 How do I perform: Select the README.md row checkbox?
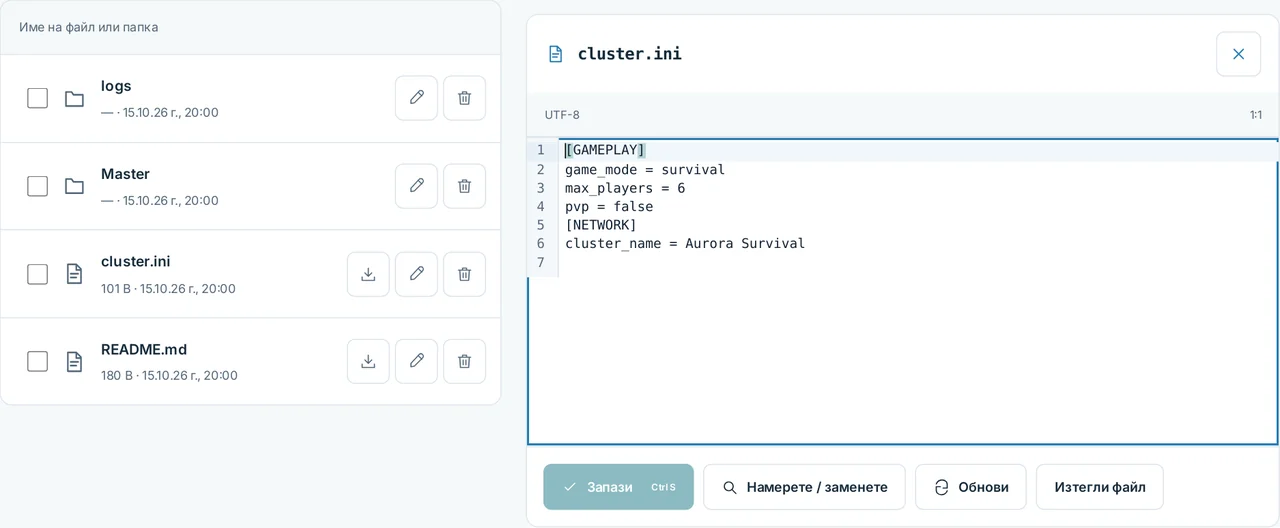pos(37,361)
